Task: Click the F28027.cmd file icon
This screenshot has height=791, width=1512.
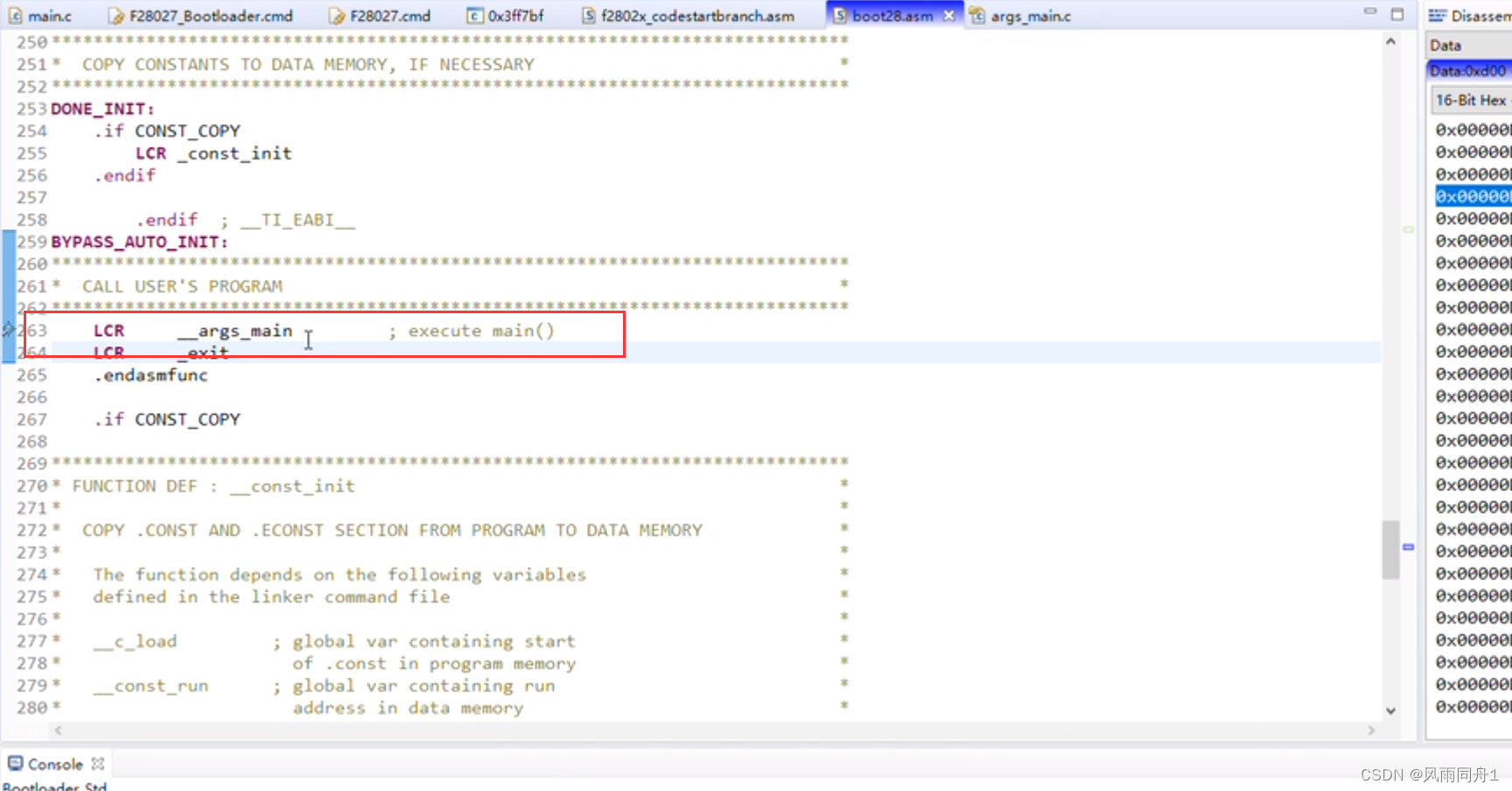Action: click(x=337, y=16)
